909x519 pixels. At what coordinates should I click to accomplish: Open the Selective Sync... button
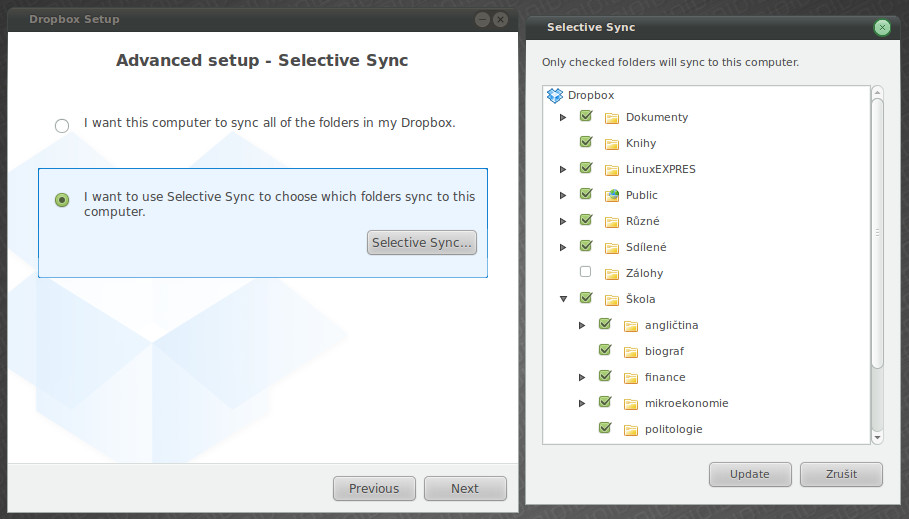tap(421, 243)
